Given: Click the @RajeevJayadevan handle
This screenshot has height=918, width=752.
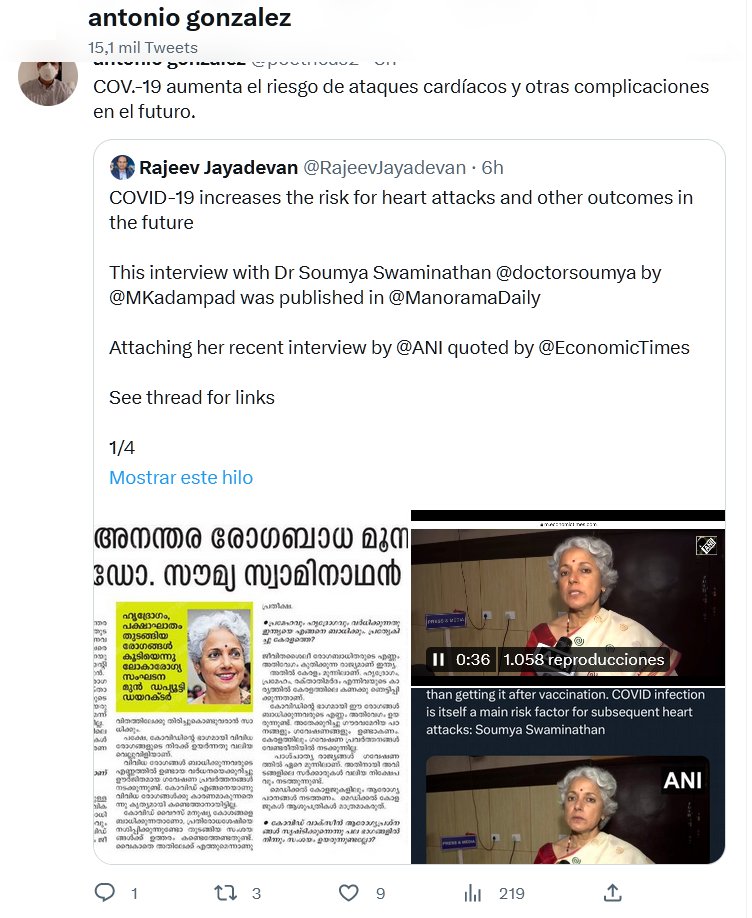Looking at the screenshot, I should 385,168.
